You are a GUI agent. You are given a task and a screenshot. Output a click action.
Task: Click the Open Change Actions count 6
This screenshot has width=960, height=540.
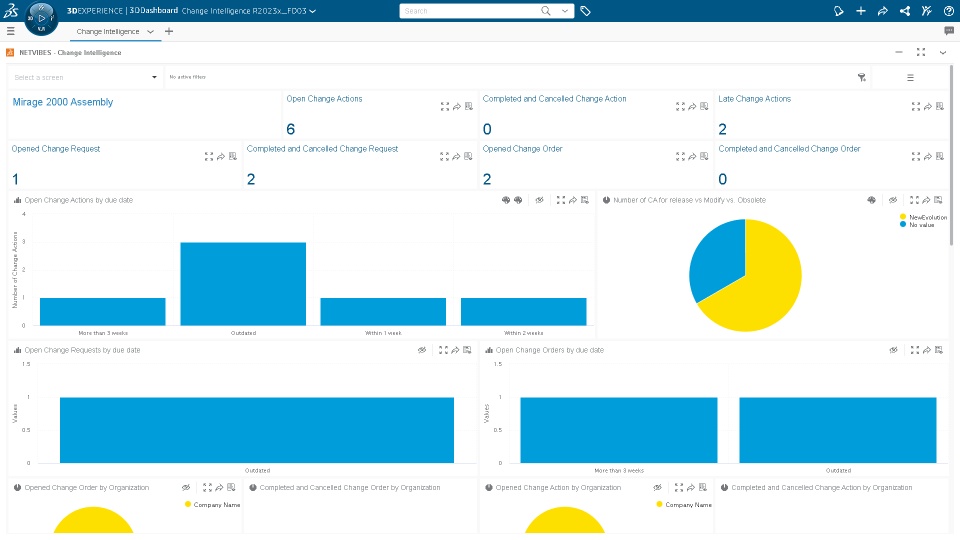tap(291, 129)
